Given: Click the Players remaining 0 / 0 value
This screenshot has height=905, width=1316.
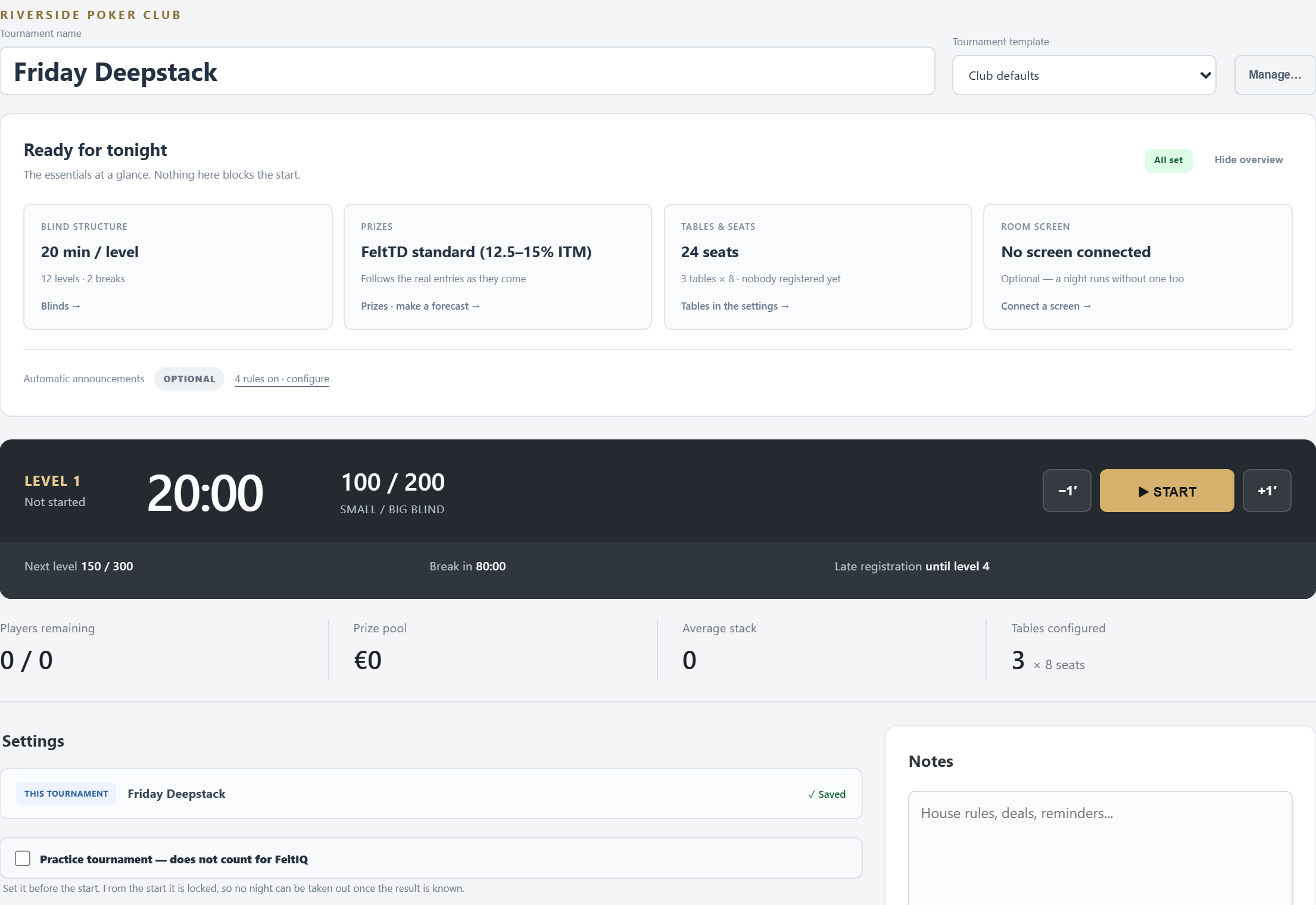Looking at the screenshot, I should tap(26, 660).
